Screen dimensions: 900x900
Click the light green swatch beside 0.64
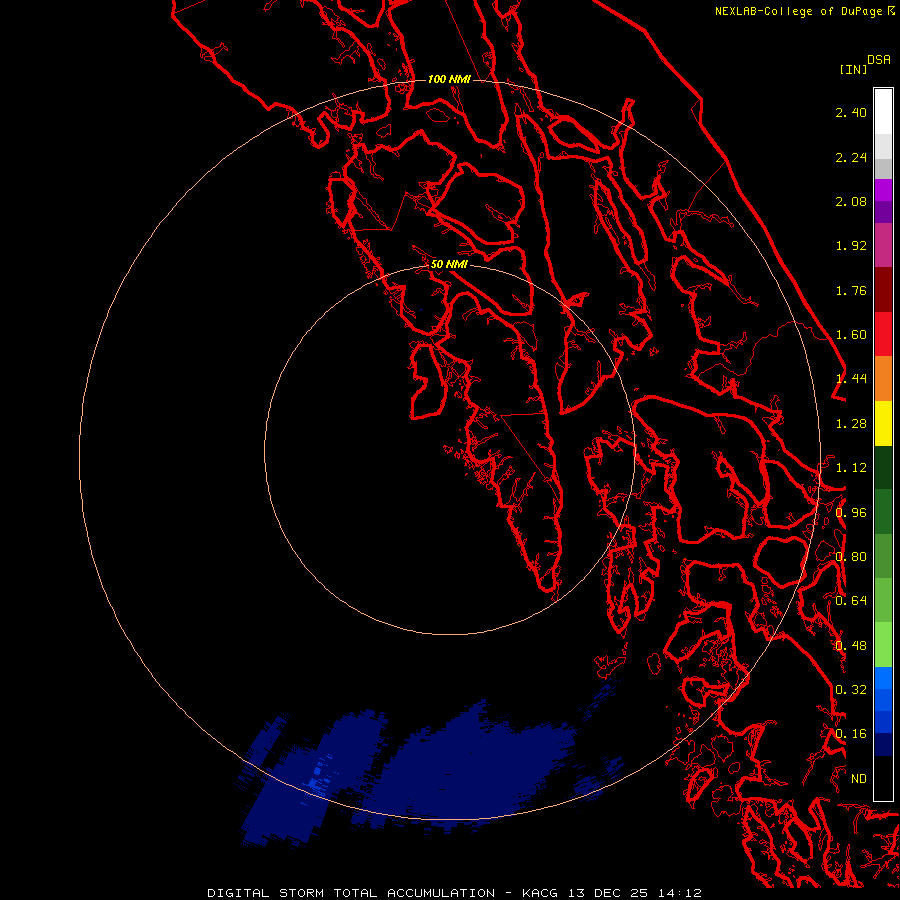[883, 600]
